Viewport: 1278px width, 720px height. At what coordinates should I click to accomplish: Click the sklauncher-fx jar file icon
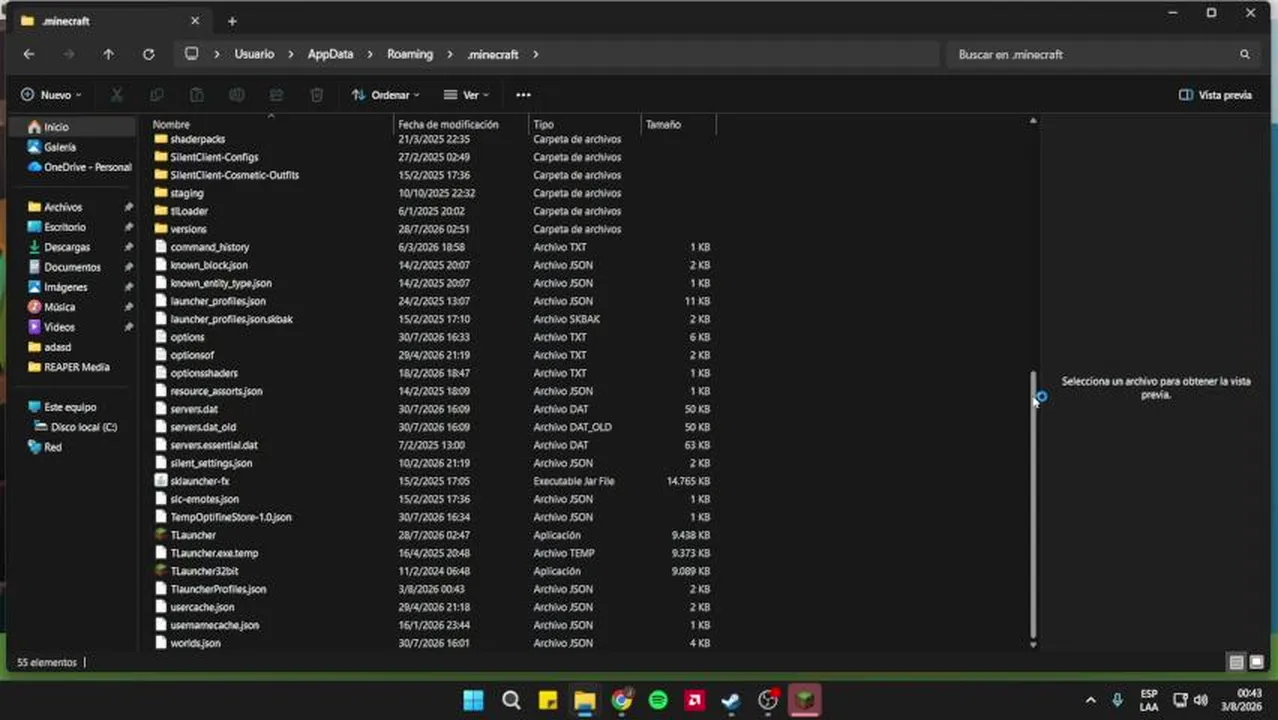click(x=161, y=481)
